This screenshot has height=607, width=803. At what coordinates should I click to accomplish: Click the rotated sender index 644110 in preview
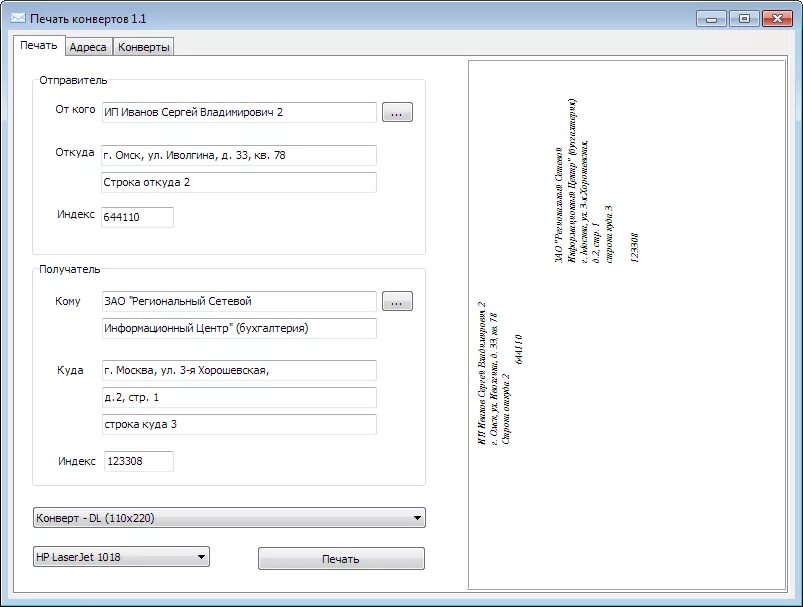click(x=518, y=349)
